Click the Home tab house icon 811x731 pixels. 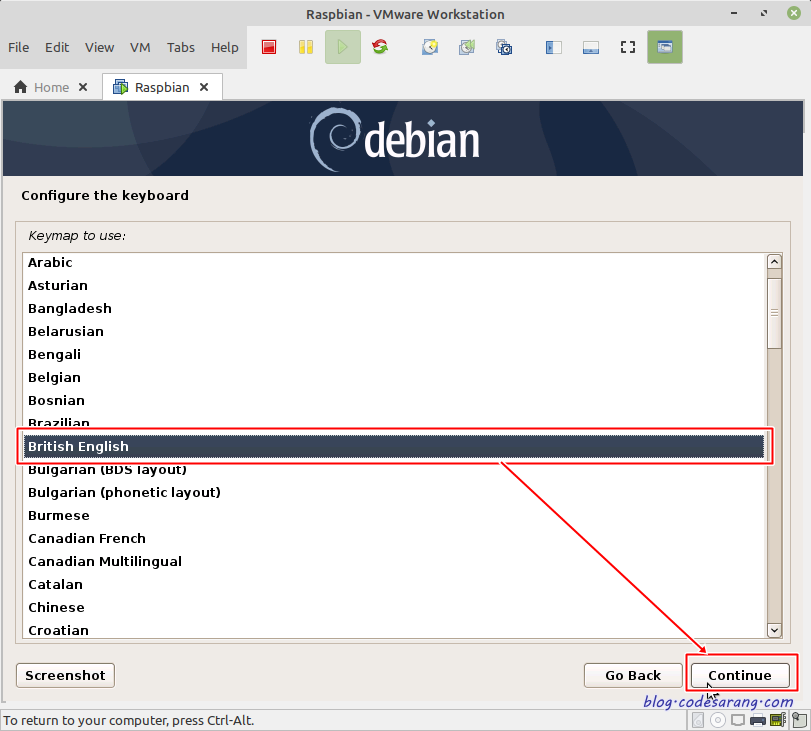pos(21,87)
